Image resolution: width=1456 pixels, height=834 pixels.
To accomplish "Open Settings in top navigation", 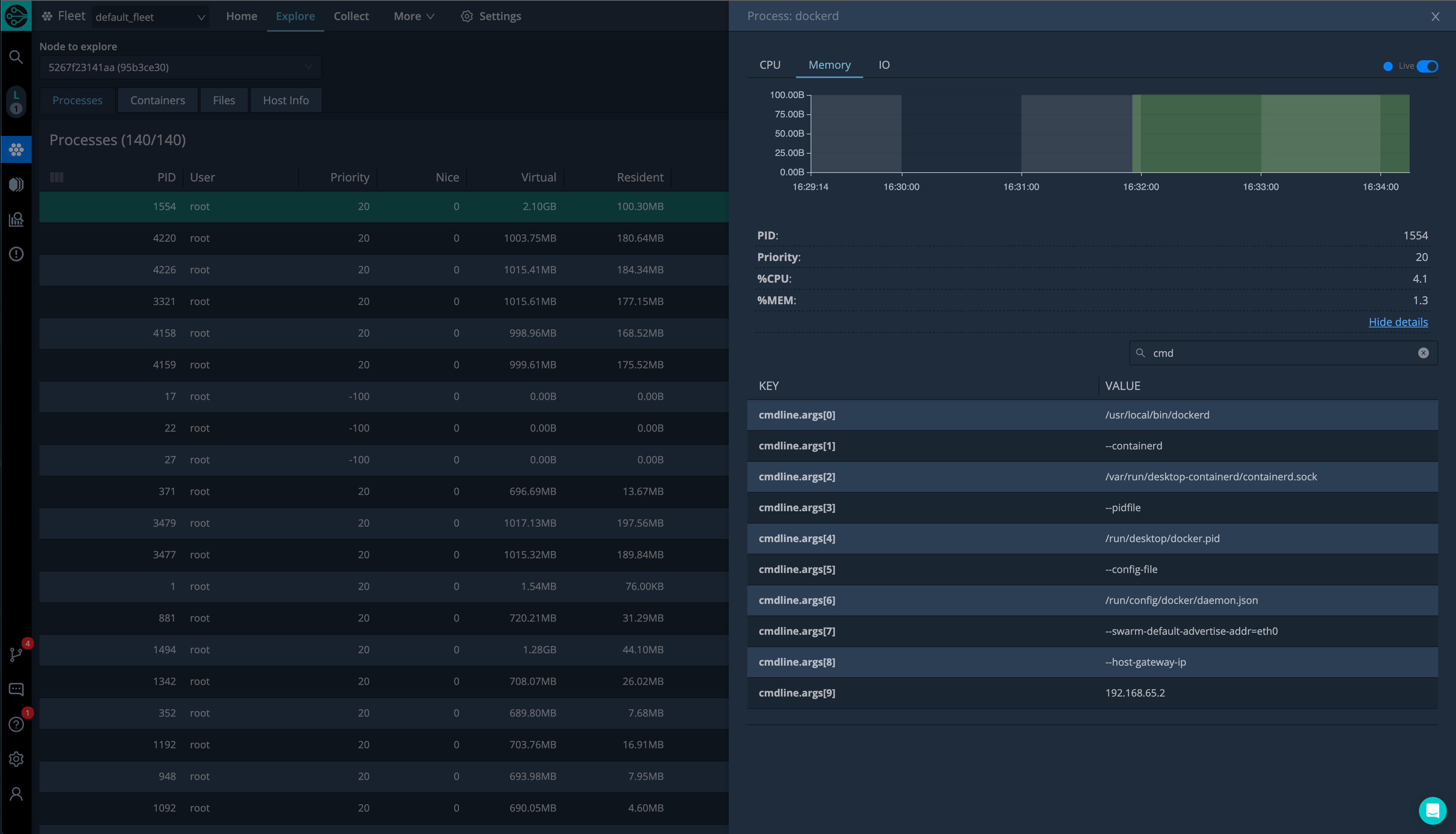I will [491, 16].
